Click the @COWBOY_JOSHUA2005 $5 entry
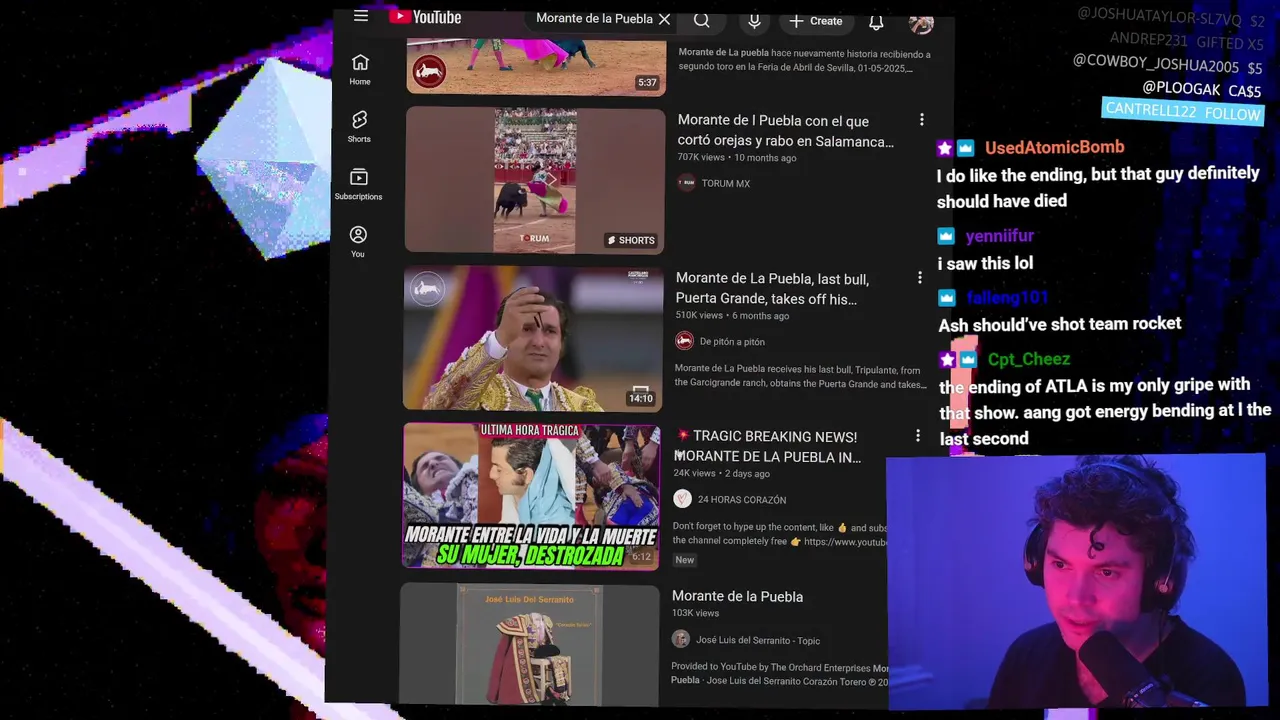 point(1168,66)
